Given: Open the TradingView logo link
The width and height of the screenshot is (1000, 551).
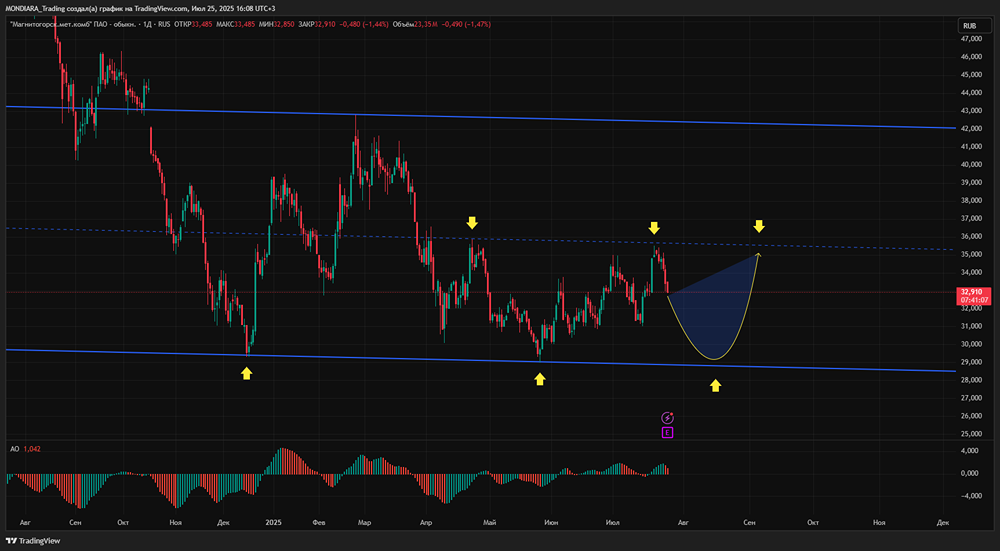Looking at the screenshot, I should coord(33,541).
